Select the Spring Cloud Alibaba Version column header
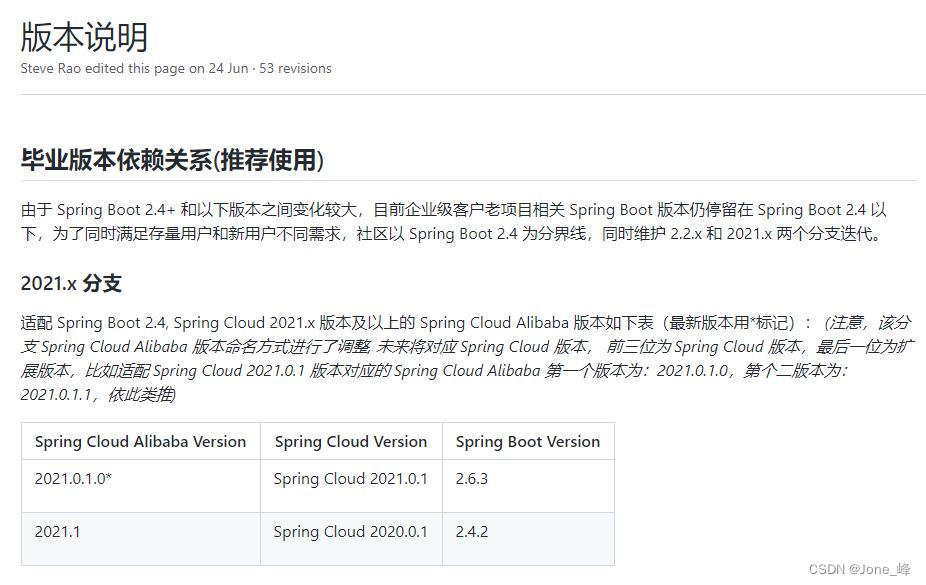The width and height of the screenshot is (926, 585). 141,442
